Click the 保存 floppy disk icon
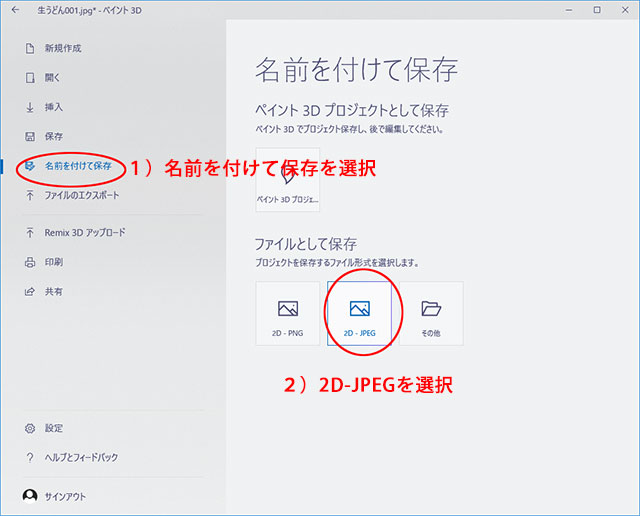640x516 pixels. [30, 136]
